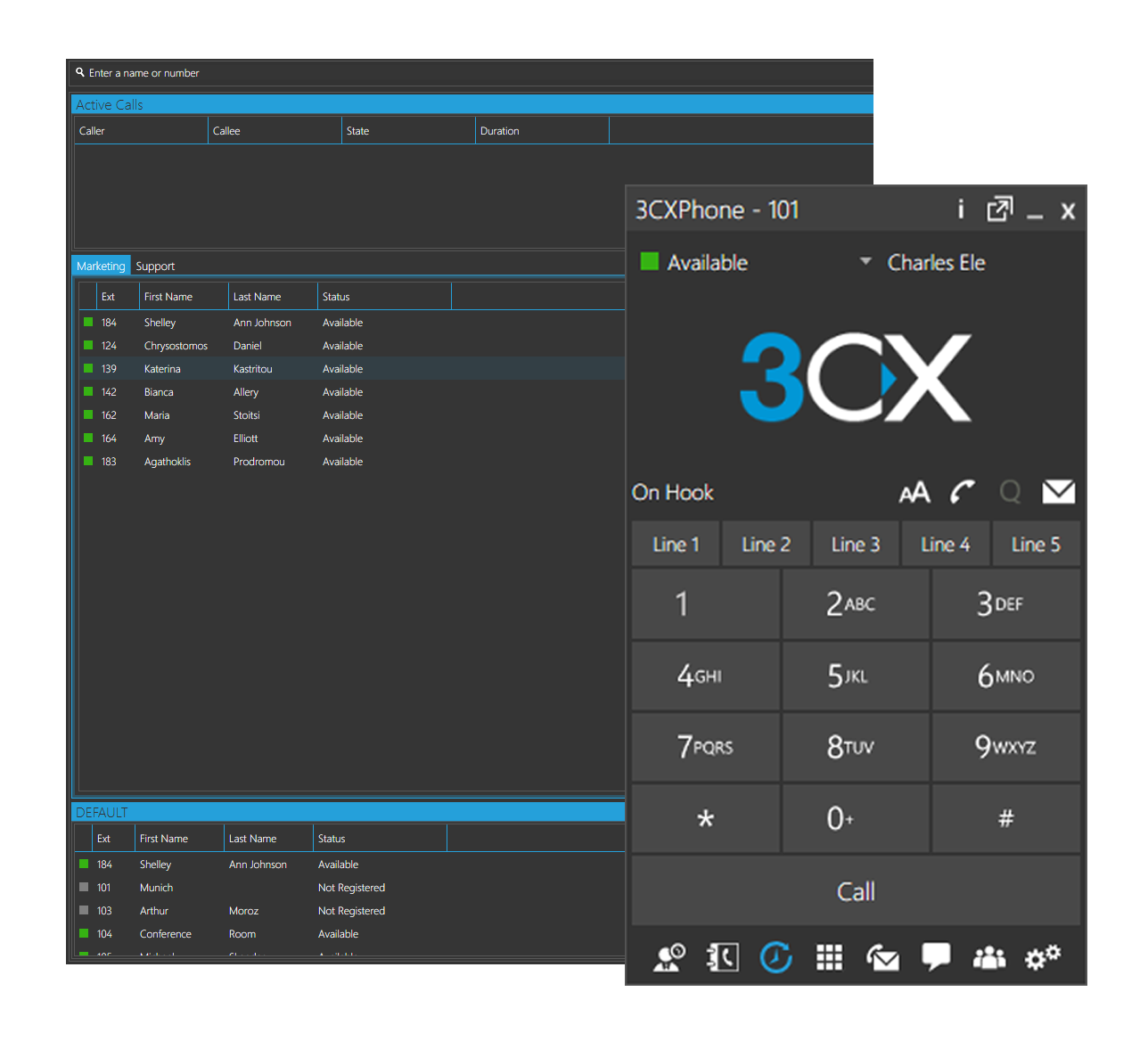Open the chat bubble icon
This screenshot has height=1041, width=1148.
pyautogui.click(x=936, y=957)
